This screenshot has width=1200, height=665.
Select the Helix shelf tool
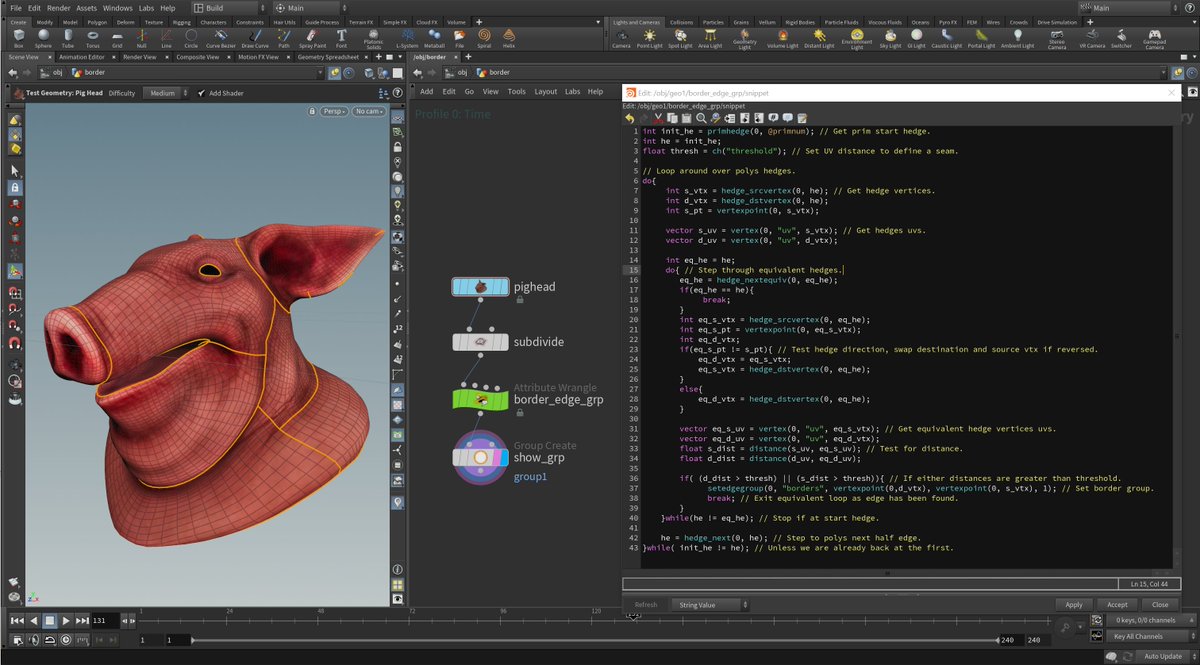[x=510, y=38]
